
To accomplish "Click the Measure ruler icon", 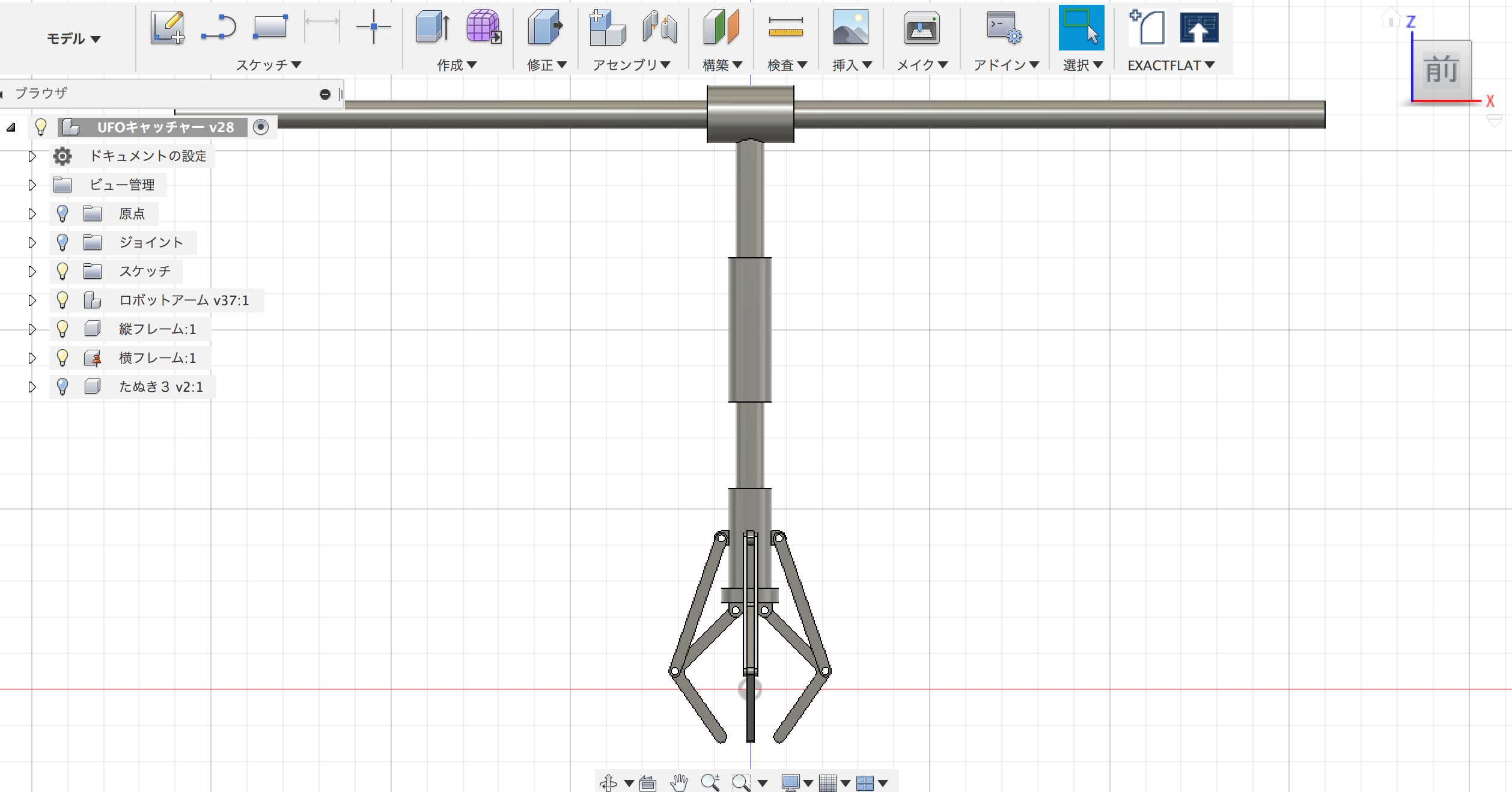I will coord(785,28).
